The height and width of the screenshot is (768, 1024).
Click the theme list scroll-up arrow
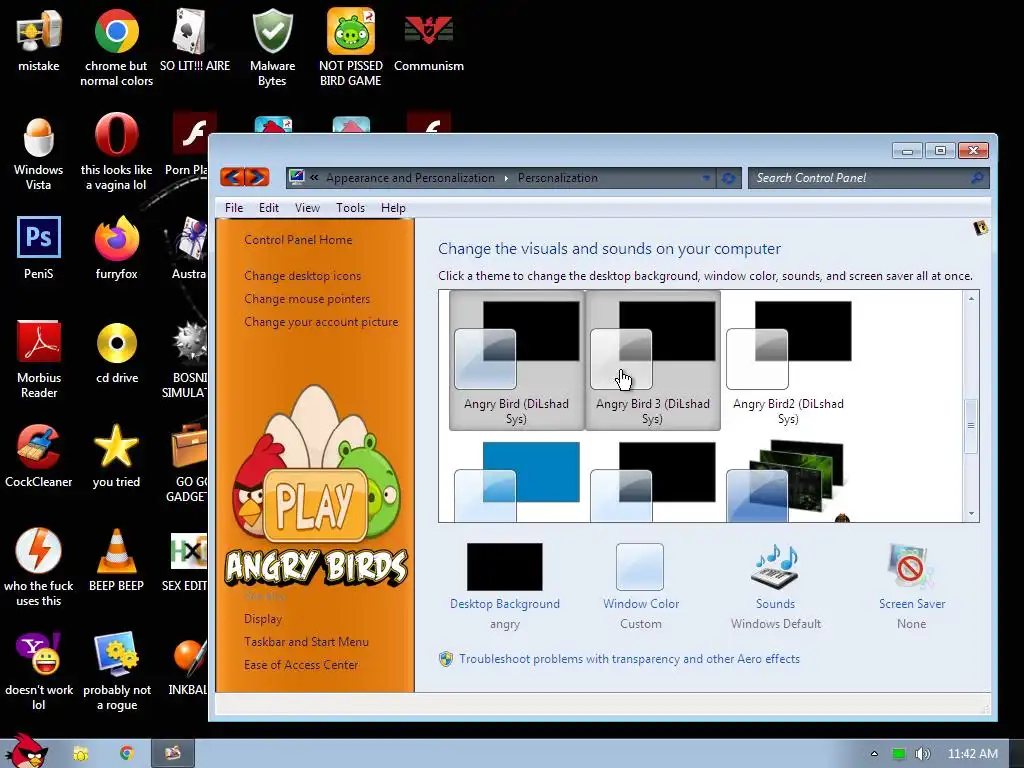971,298
